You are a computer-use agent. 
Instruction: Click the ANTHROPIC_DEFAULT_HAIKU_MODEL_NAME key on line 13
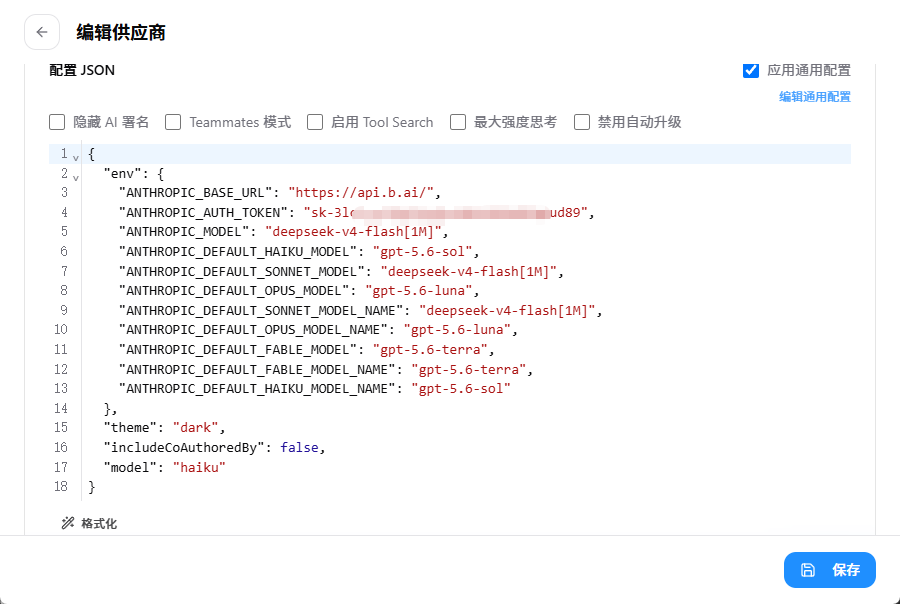[x=257, y=389]
